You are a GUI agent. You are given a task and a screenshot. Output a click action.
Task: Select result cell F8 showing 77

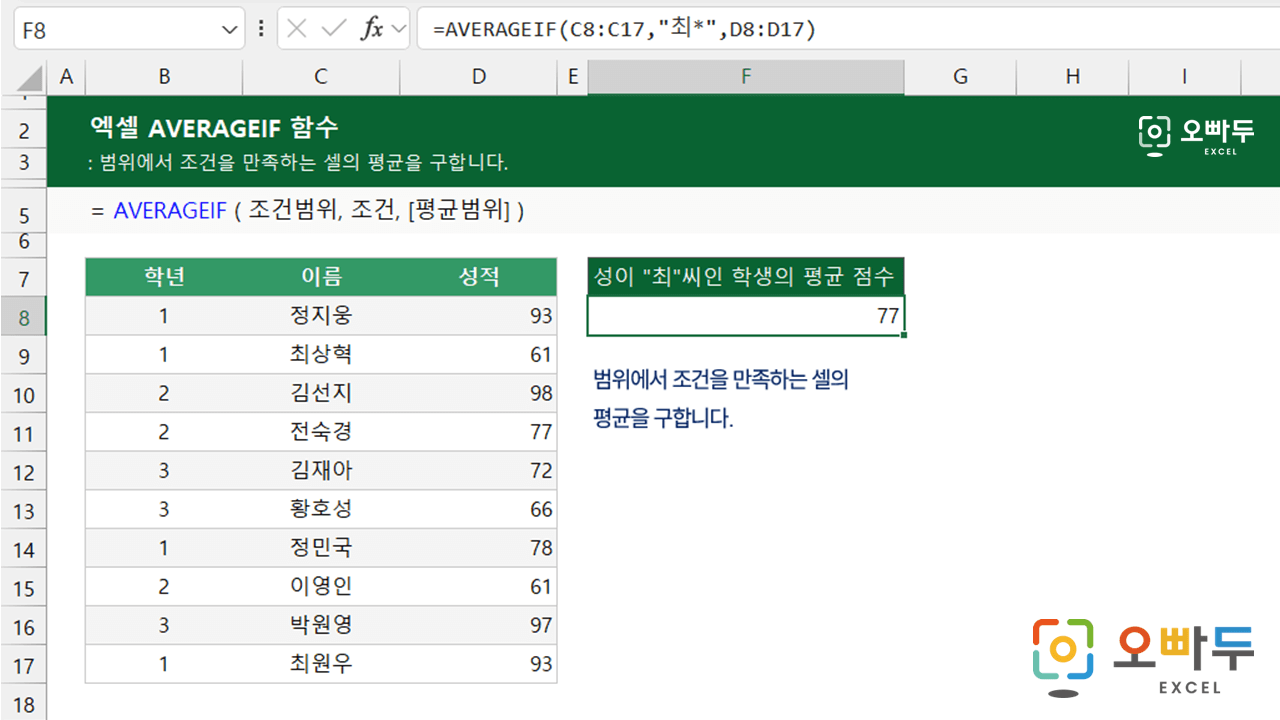coord(745,317)
